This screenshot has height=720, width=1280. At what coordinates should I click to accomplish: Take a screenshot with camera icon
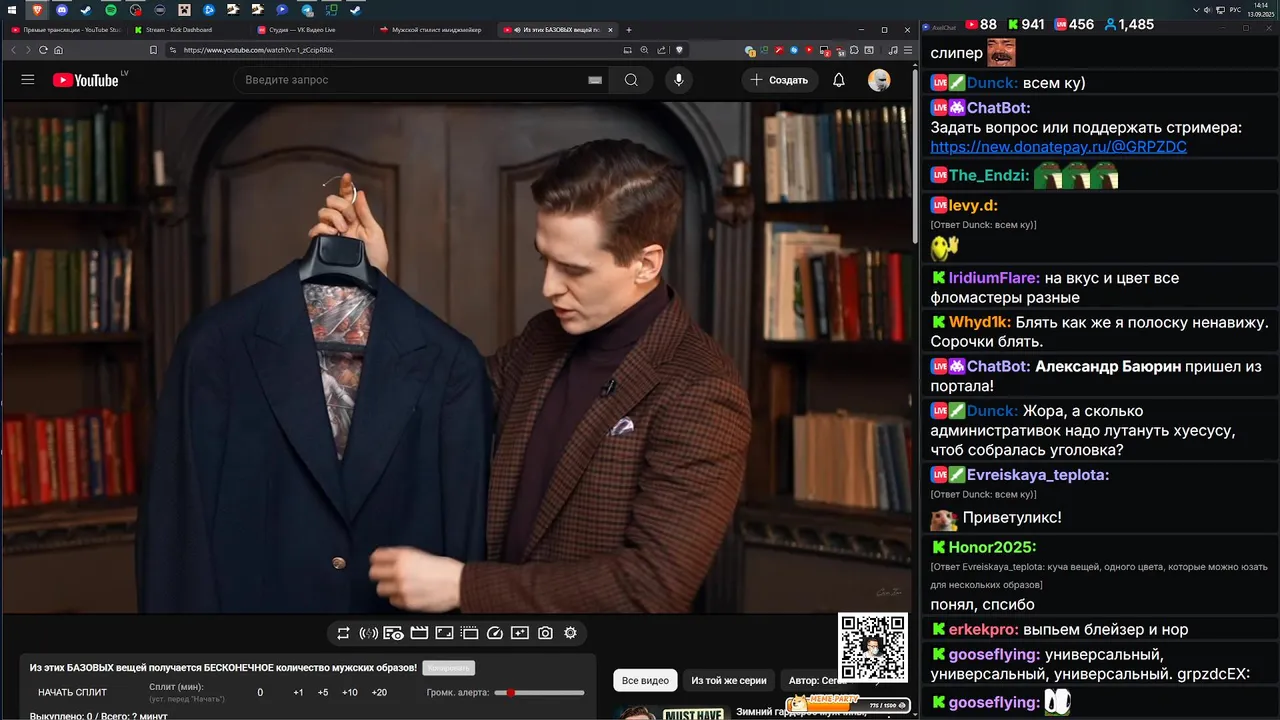click(545, 633)
